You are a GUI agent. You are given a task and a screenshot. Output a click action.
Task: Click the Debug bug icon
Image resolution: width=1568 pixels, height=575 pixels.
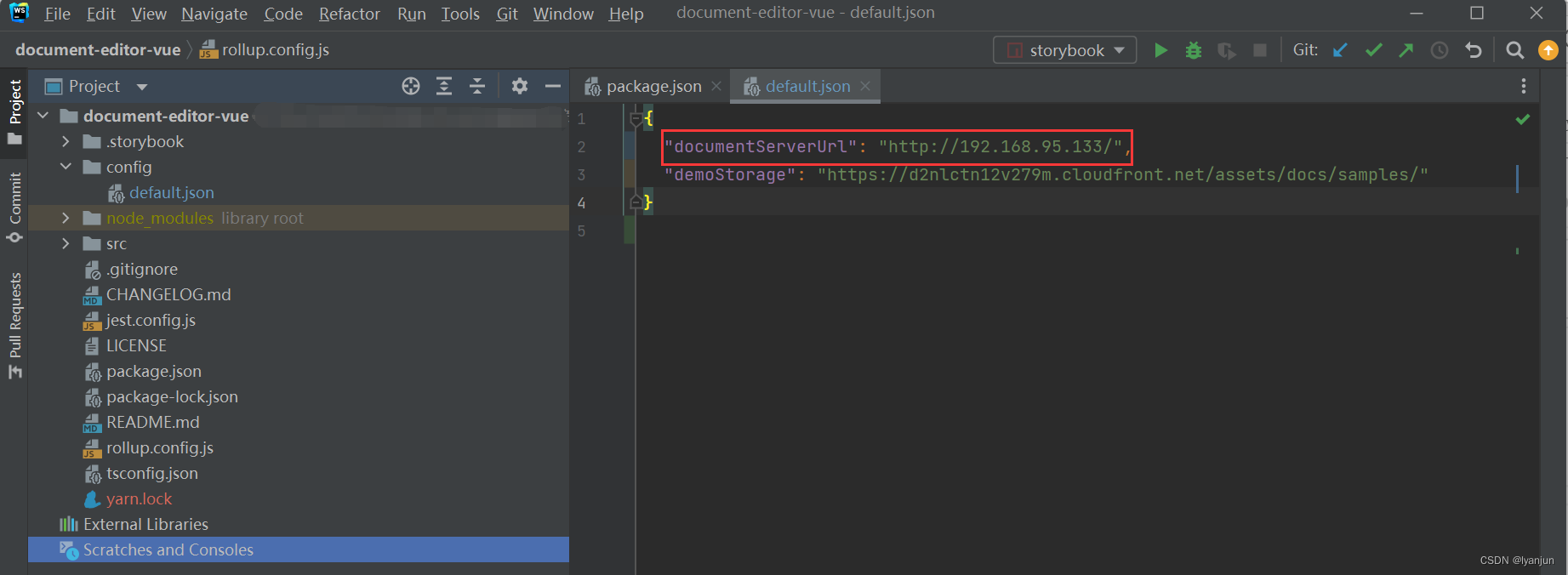tap(1194, 50)
